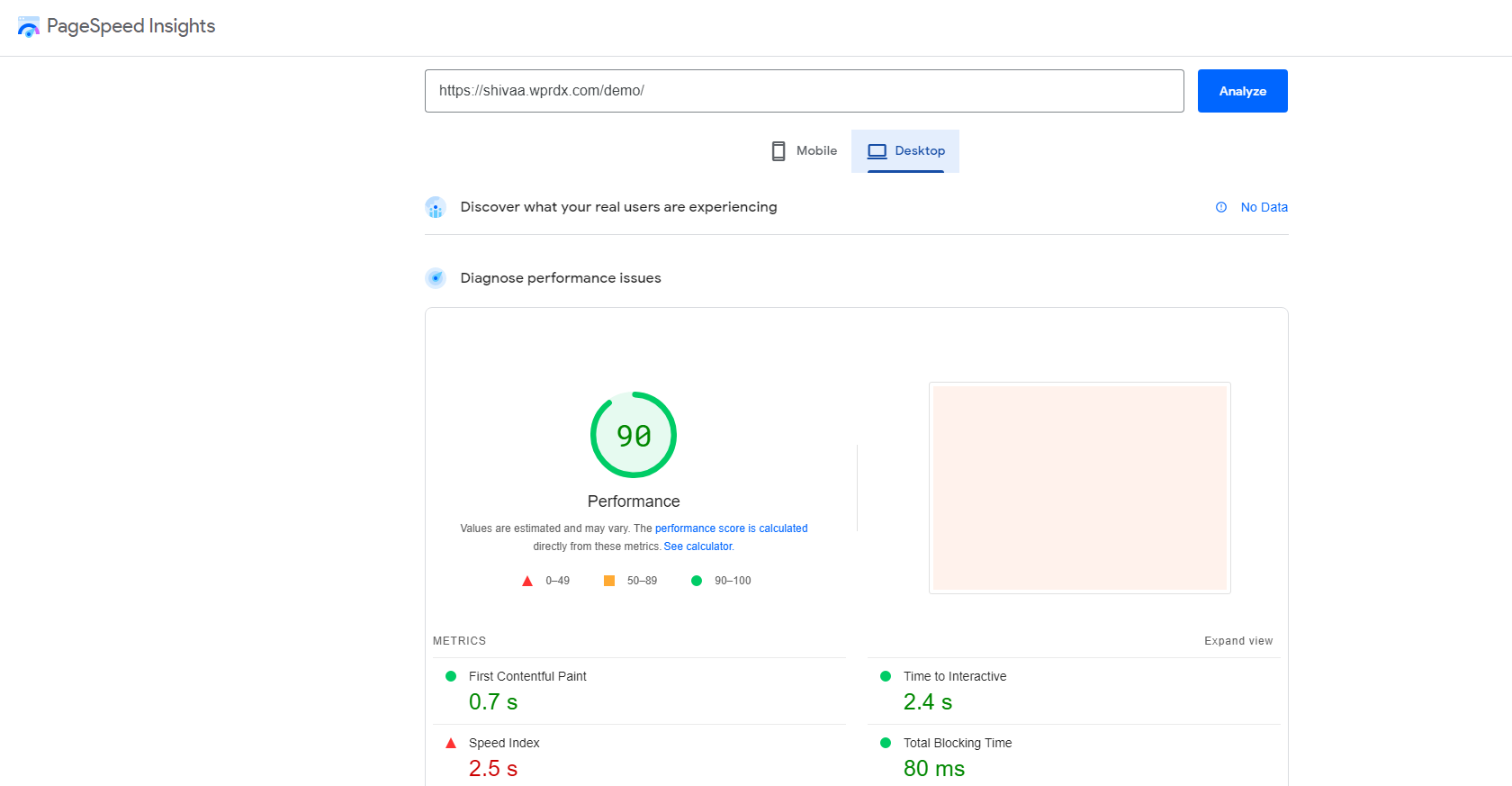
Task: Click the No Data info icon
Action: (x=1221, y=207)
